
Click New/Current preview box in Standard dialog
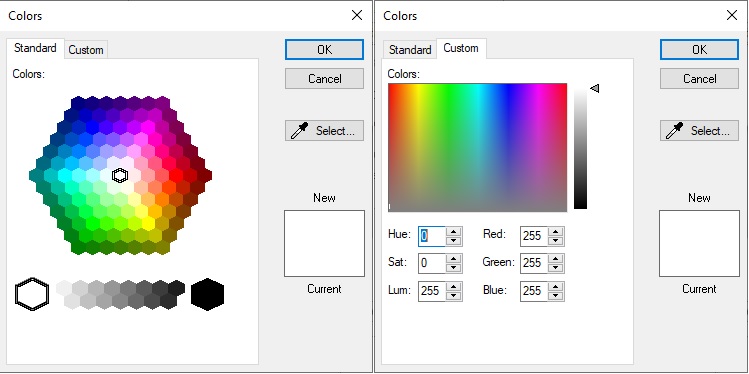(324, 244)
